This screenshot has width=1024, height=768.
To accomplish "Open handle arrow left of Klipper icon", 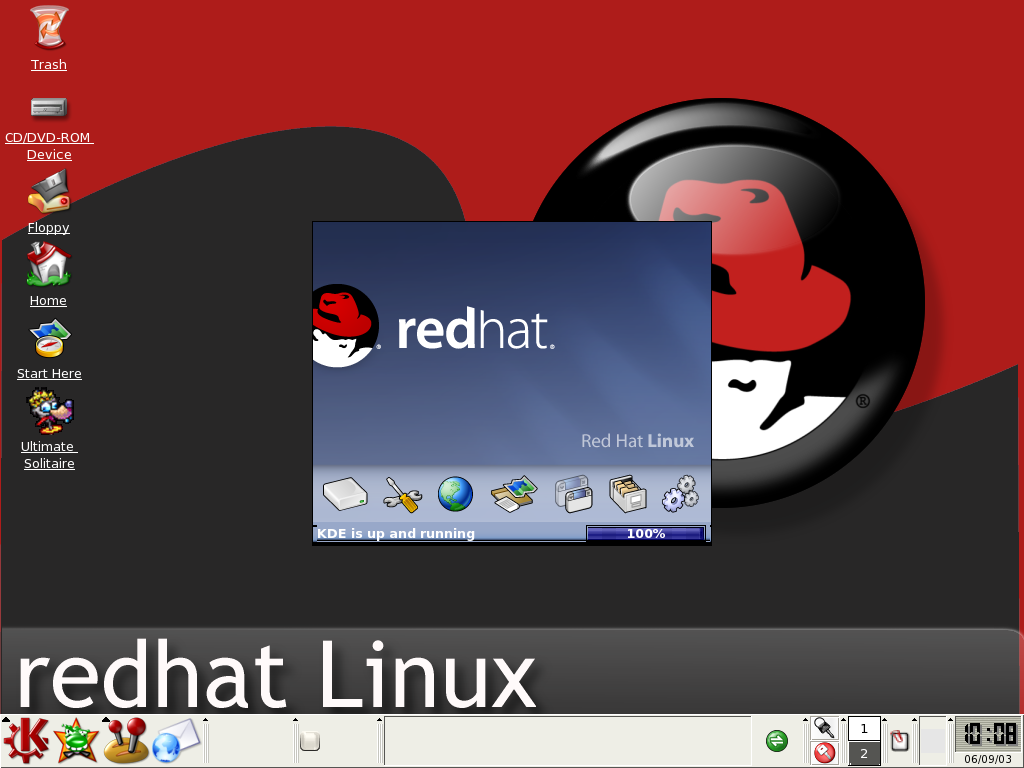I will [x=884, y=720].
